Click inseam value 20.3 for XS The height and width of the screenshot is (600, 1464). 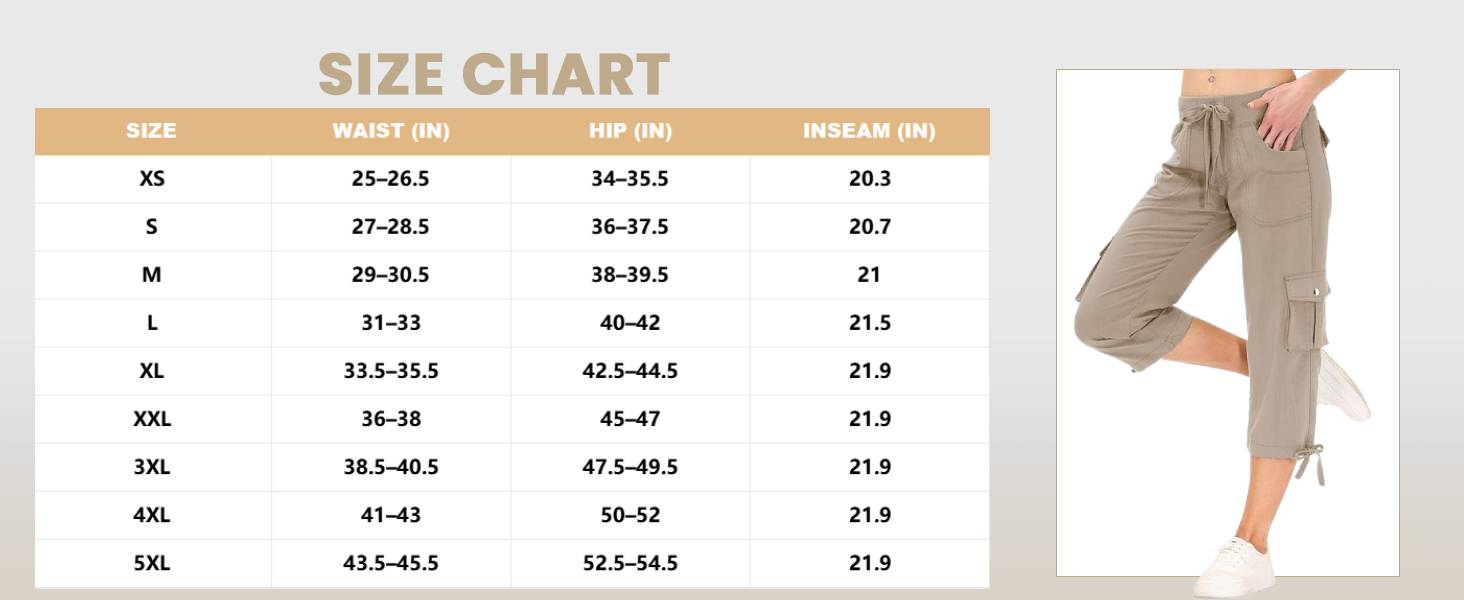point(870,179)
